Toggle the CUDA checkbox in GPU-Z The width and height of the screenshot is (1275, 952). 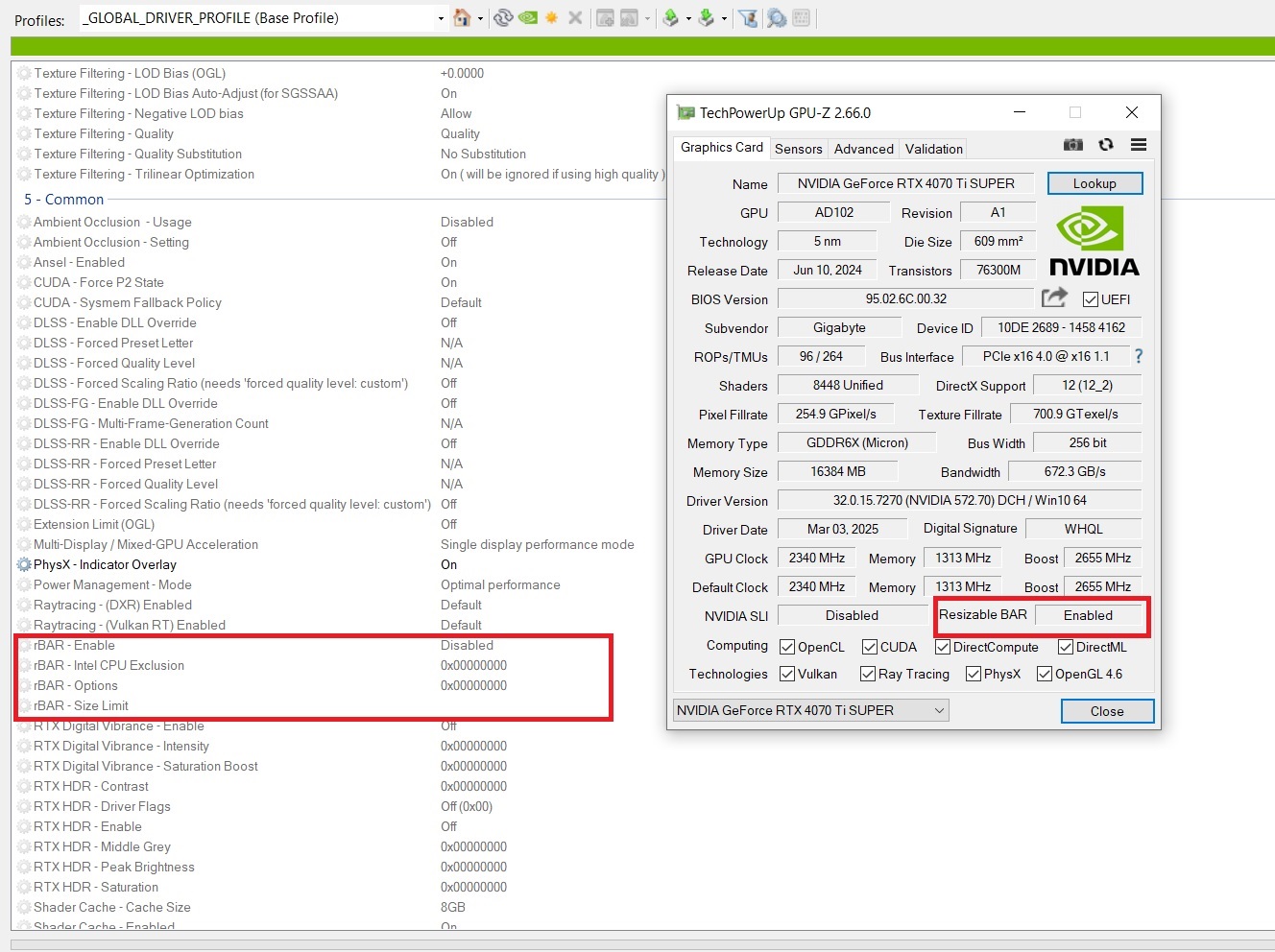870,647
